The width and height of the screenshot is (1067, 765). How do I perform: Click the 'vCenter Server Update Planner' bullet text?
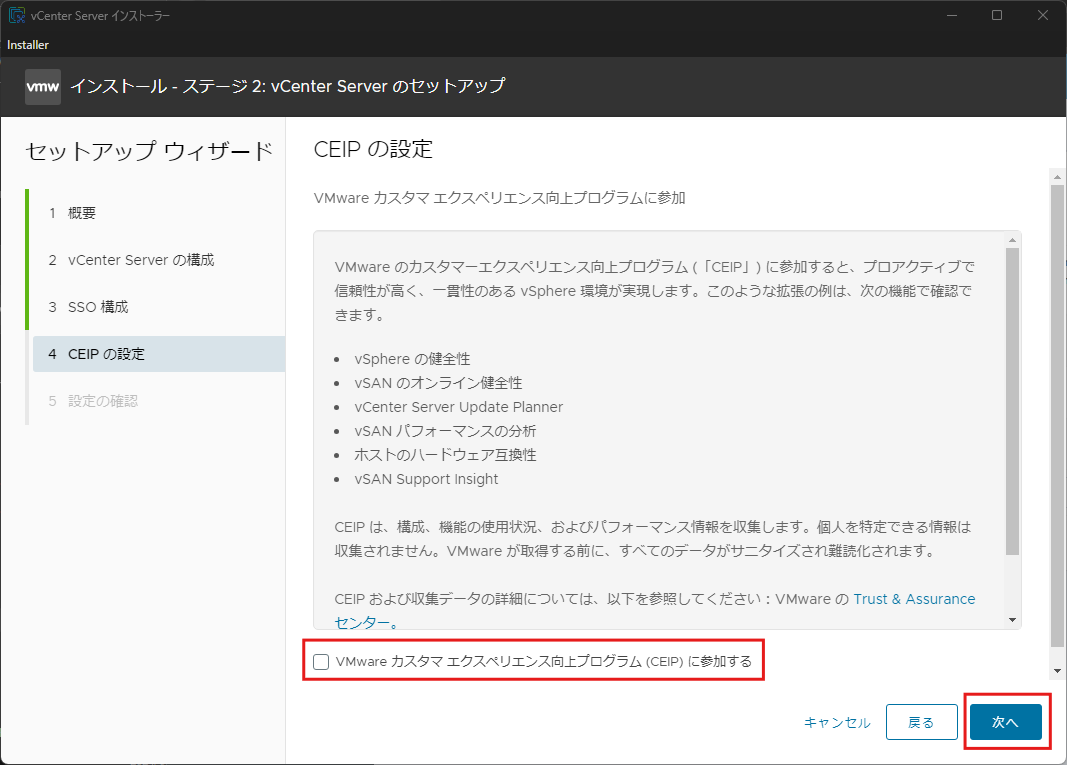click(x=459, y=407)
